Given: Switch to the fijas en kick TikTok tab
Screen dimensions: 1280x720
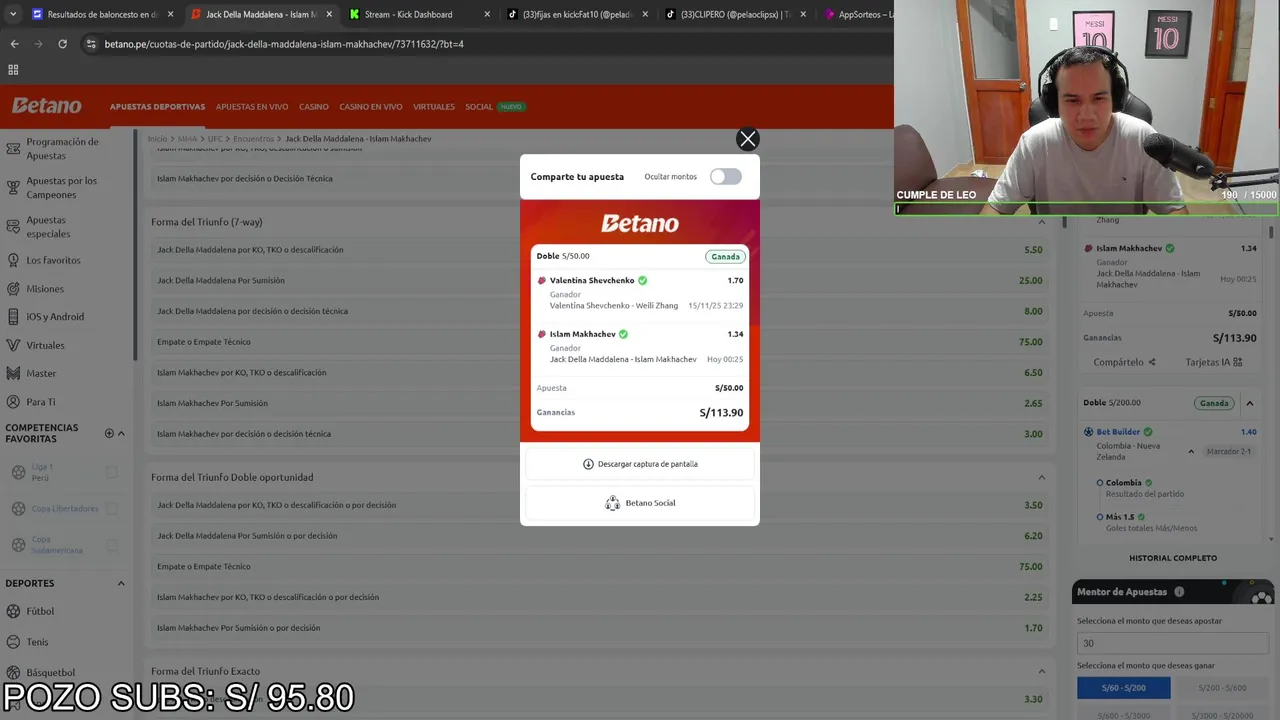Looking at the screenshot, I should [578, 15].
